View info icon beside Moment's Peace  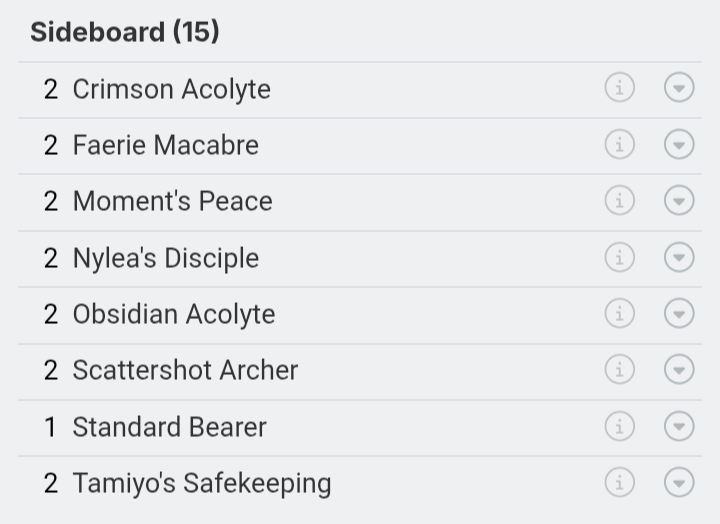click(x=619, y=201)
